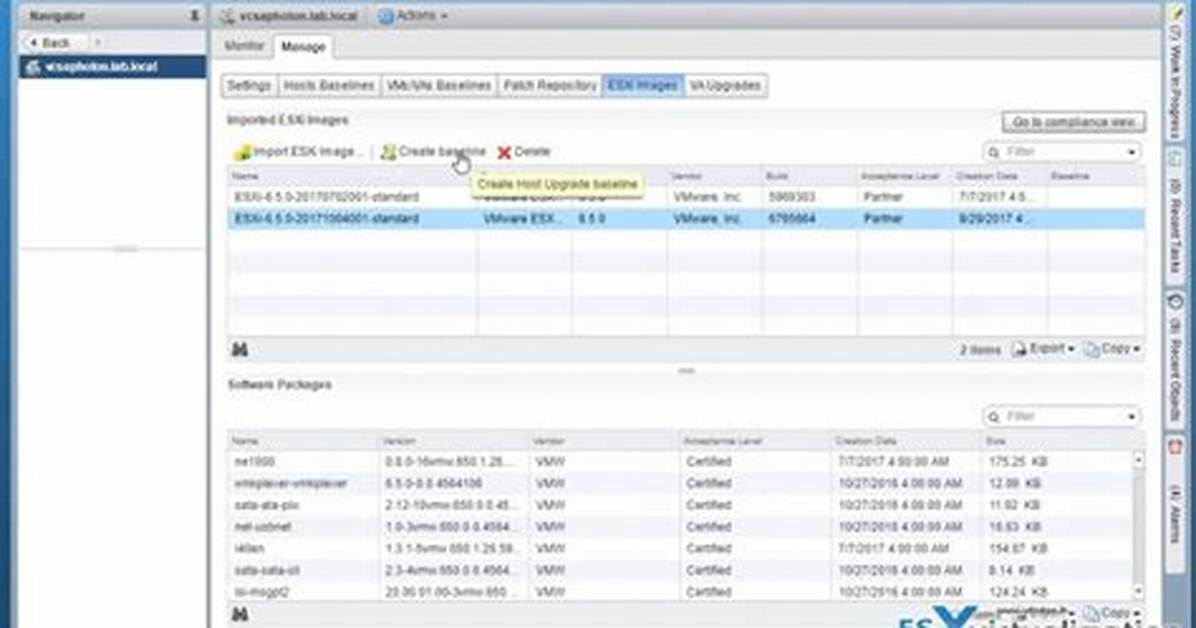Open the Settings sub-tab
Image resolution: width=1196 pixels, height=628 pixels.
249,85
